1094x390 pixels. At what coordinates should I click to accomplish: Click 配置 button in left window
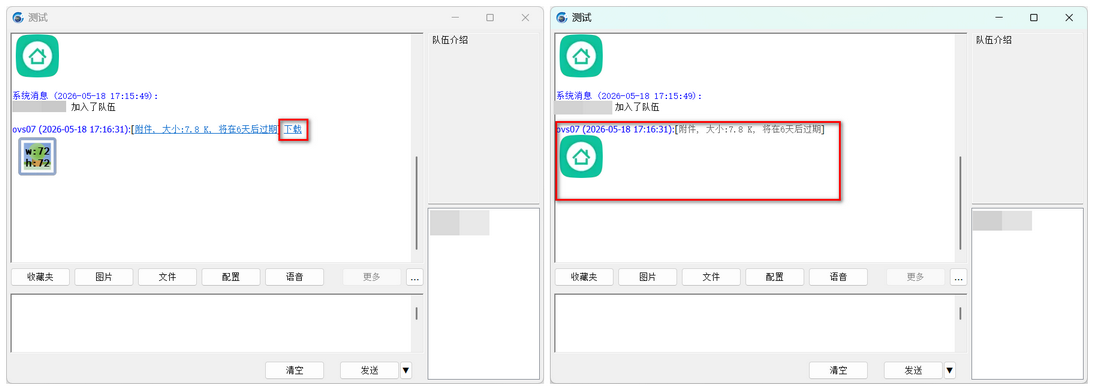click(231, 277)
